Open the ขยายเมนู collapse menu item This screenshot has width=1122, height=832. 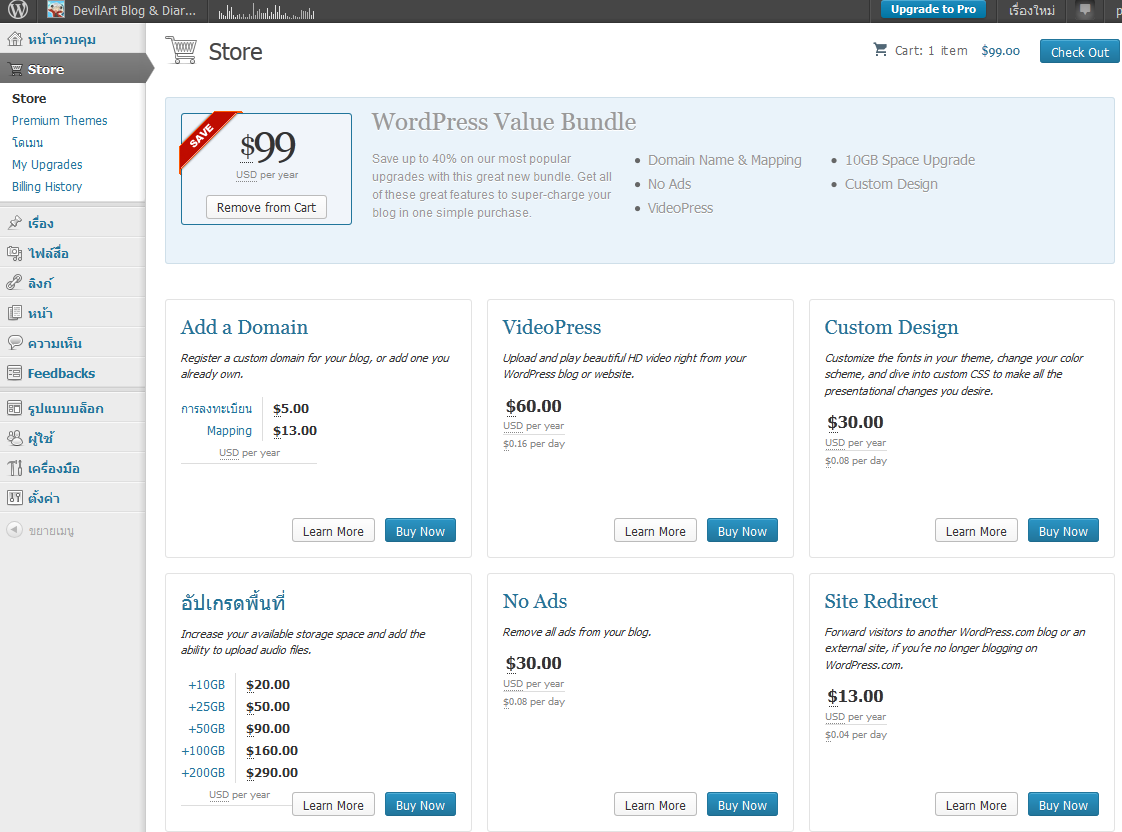click(x=51, y=530)
